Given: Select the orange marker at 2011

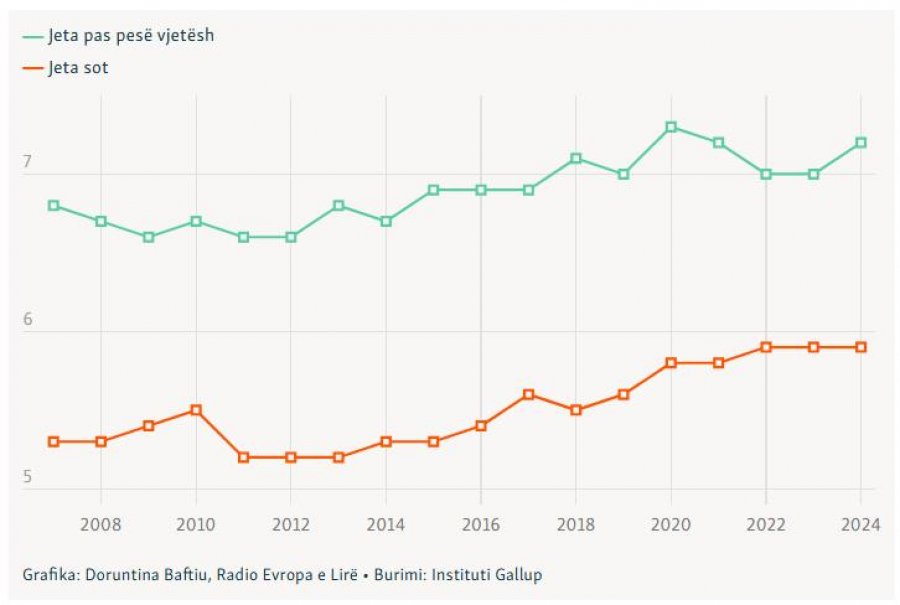Looking at the screenshot, I should pos(243,457).
